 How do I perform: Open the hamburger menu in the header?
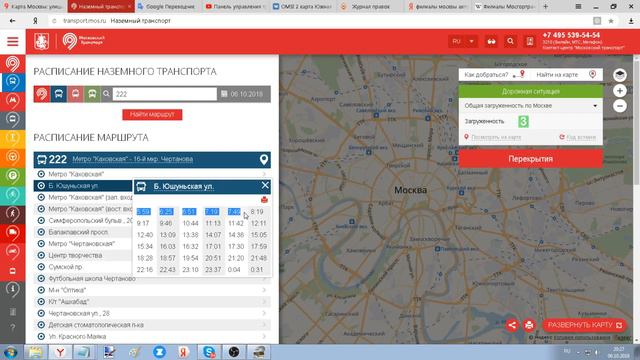[13, 41]
